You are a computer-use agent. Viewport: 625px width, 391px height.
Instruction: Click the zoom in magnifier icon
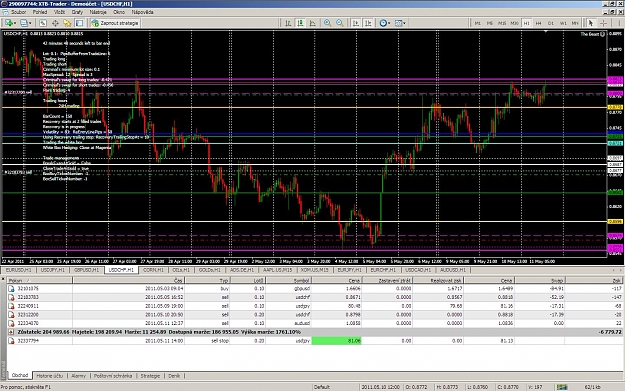point(328,23)
